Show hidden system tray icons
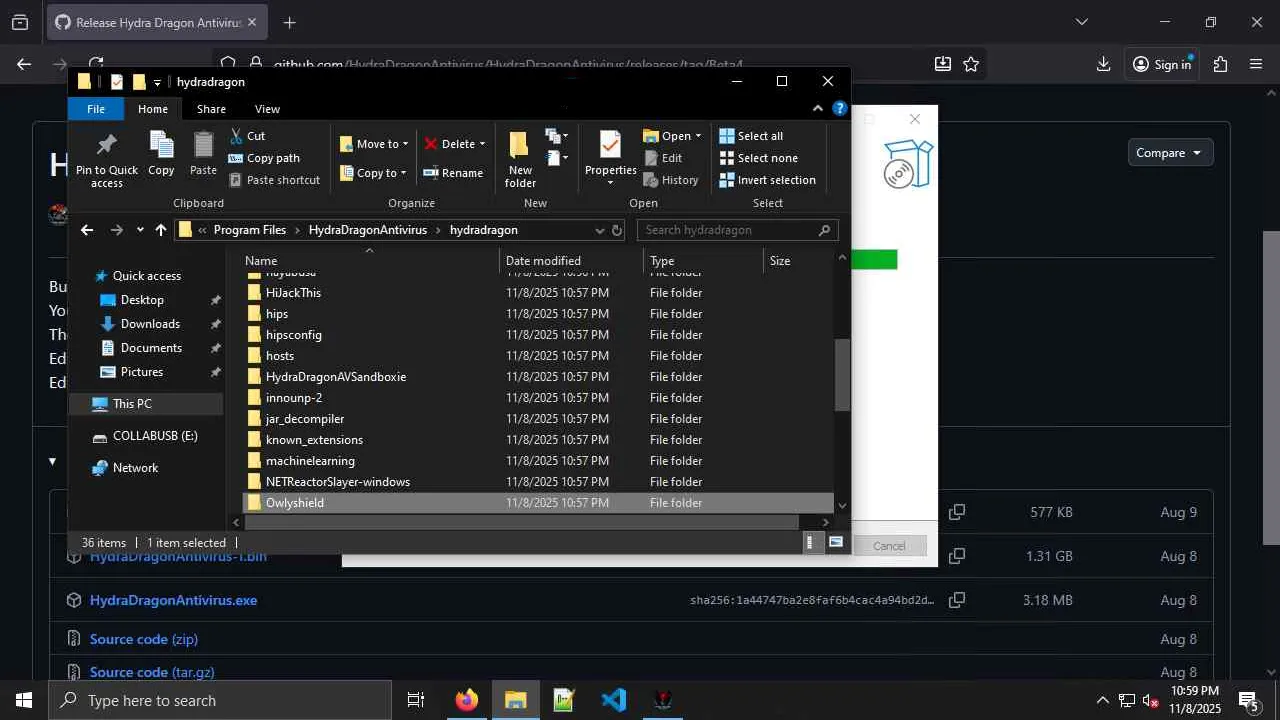Viewport: 1280px width, 720px height. click(1103, 700)
